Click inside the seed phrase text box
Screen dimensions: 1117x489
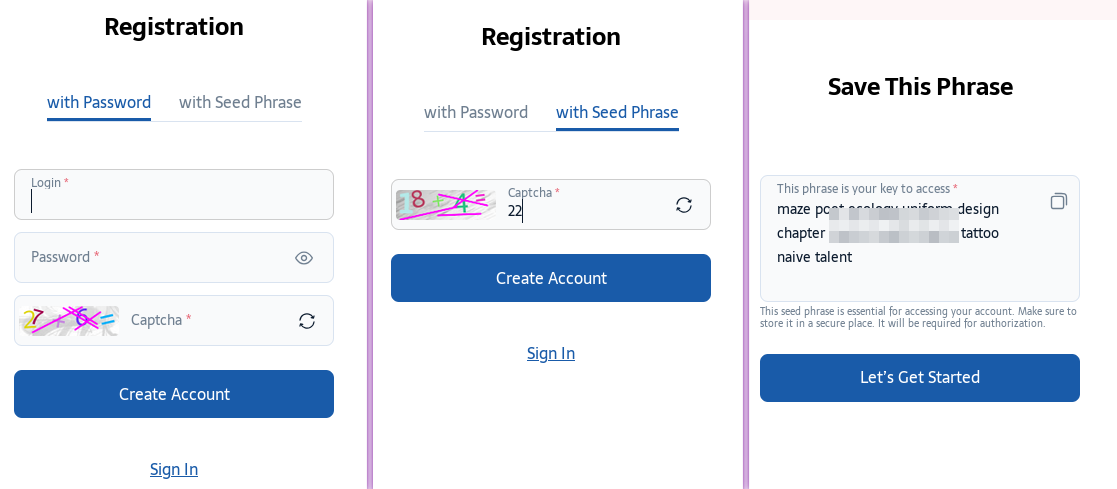920,239
